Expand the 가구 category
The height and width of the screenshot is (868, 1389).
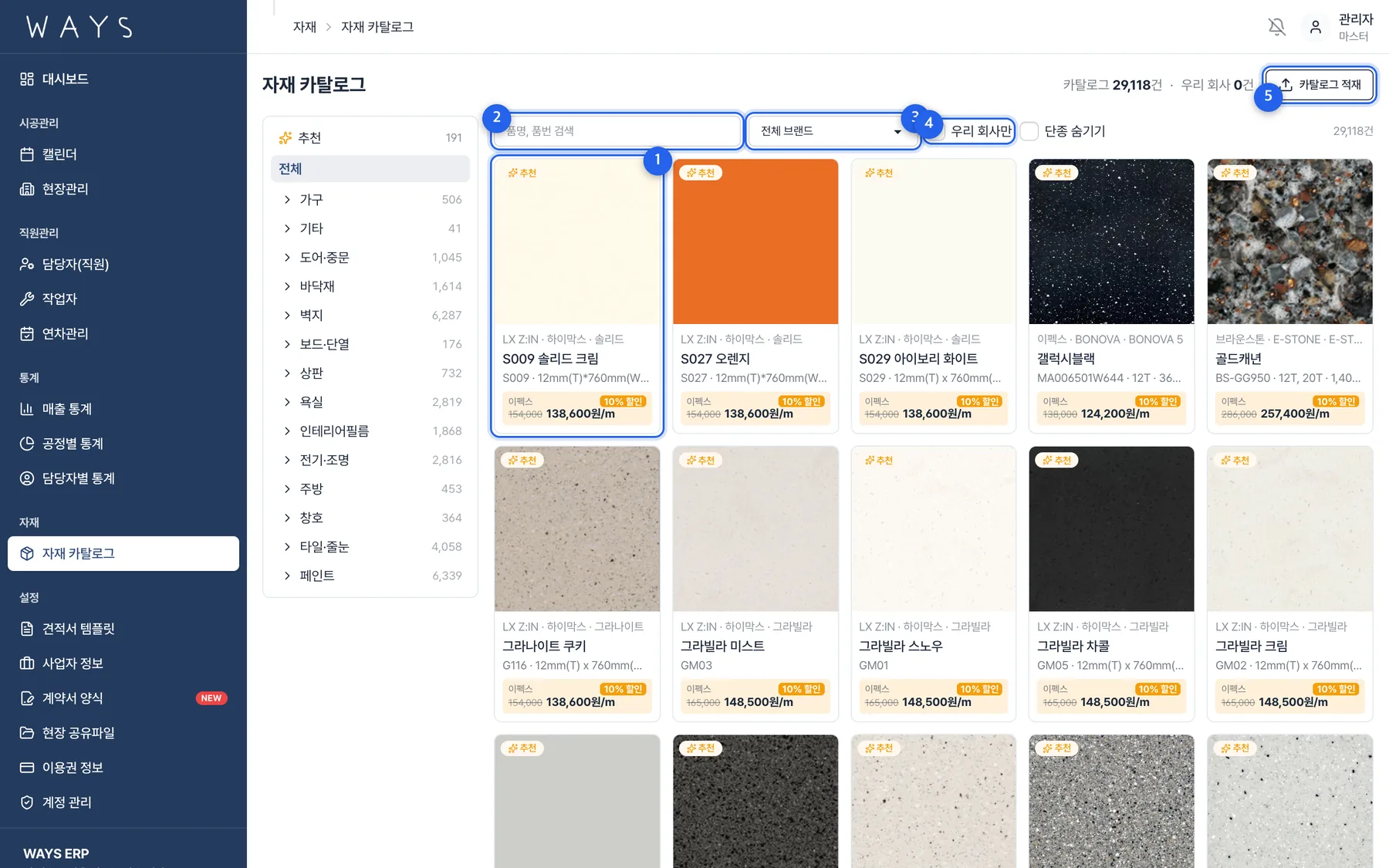(x=287, y=200)
